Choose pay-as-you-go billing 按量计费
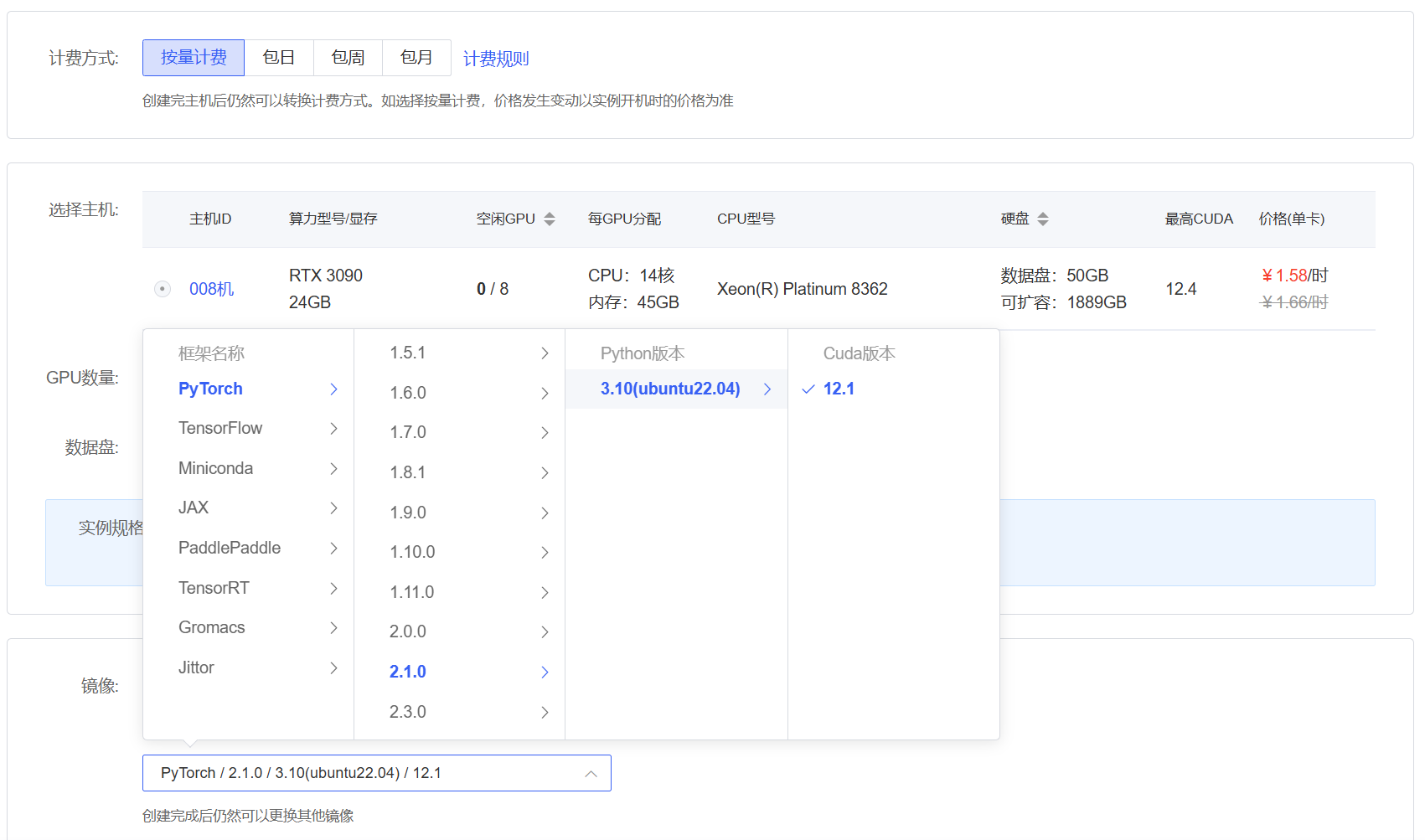The image size is (1425, 840). click(x=194, y=58)
